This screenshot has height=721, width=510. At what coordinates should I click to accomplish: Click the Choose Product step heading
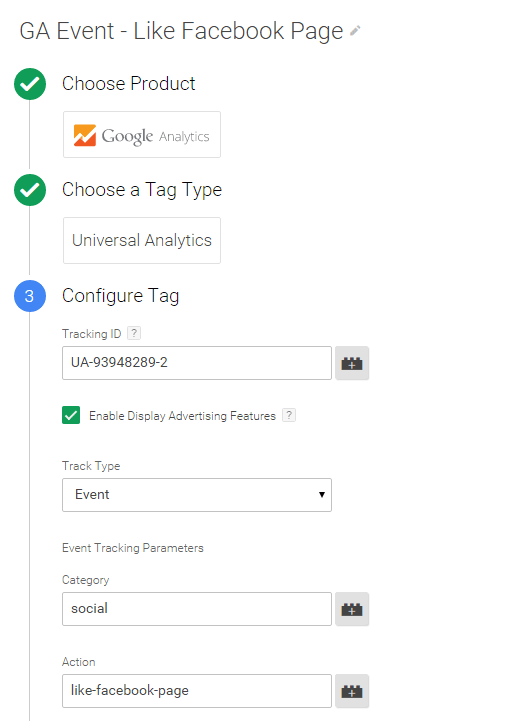(129, 84)
